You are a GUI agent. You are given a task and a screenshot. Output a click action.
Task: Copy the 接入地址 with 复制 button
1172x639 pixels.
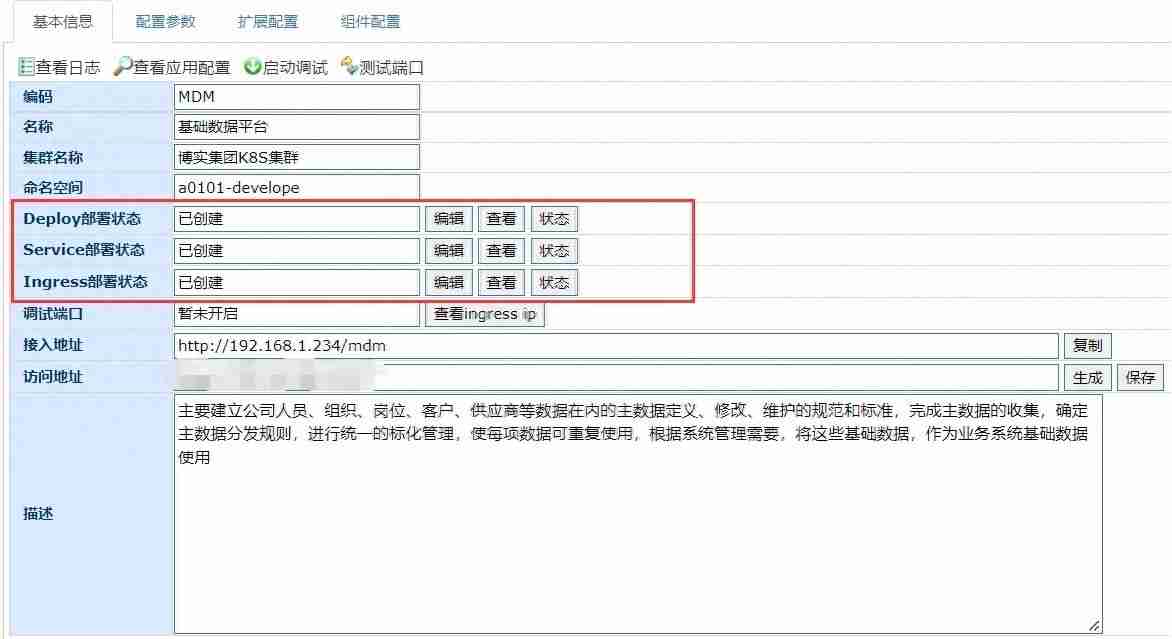1087,346
